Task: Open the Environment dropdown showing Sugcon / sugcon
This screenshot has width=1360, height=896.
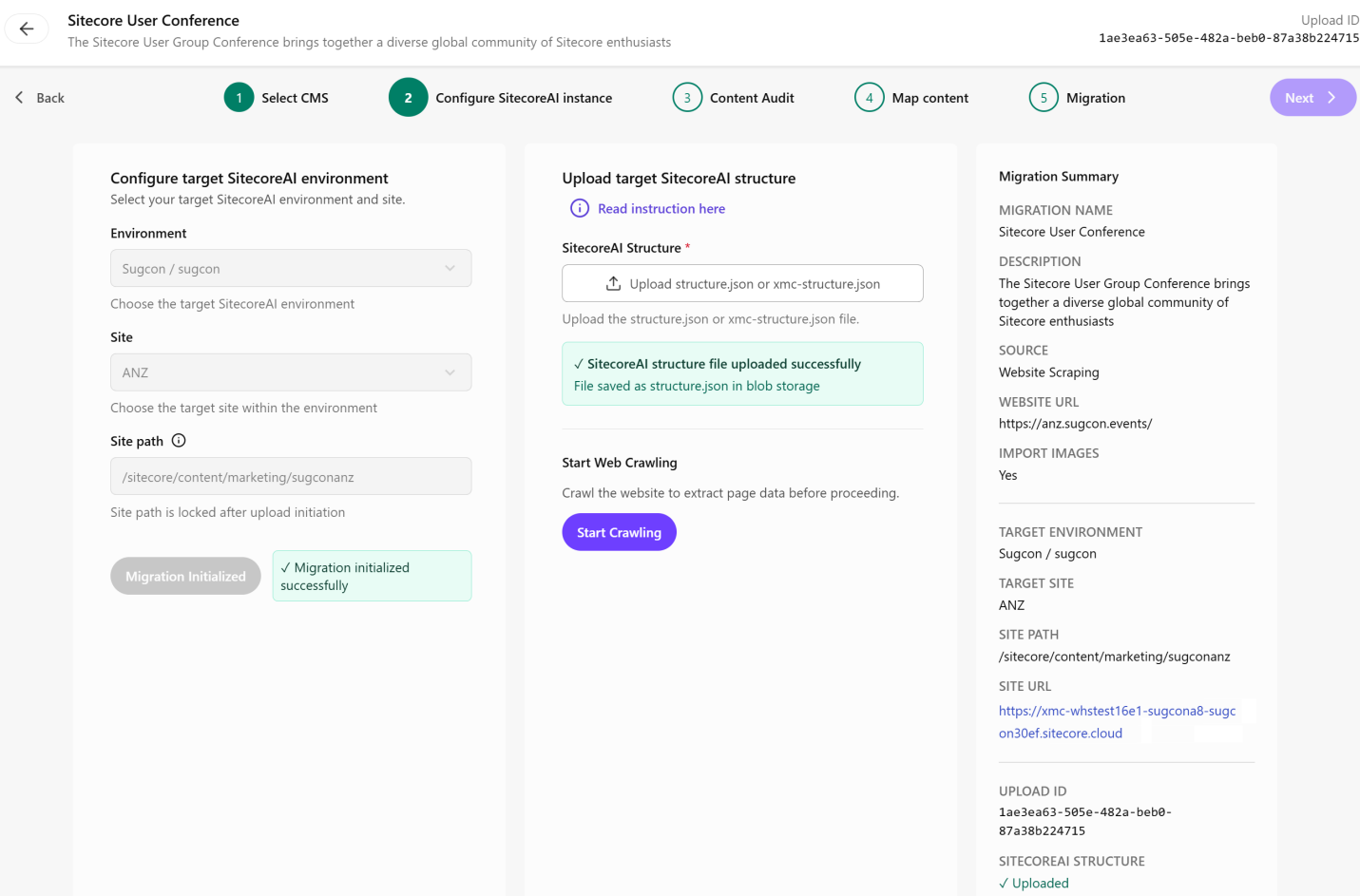Action: pyautogui.click(x=291, y=268)
